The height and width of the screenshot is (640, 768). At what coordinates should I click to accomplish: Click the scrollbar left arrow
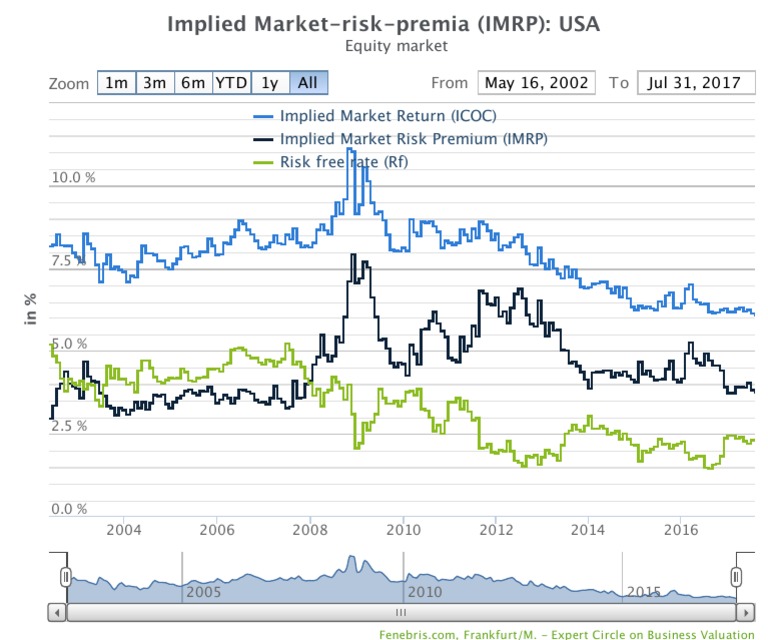coord(57,613)
